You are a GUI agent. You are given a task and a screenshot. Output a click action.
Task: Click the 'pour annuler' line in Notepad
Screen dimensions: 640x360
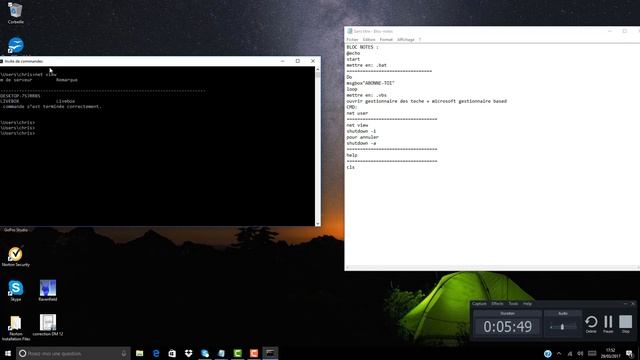pyautogui.click(x=362, y=137)
